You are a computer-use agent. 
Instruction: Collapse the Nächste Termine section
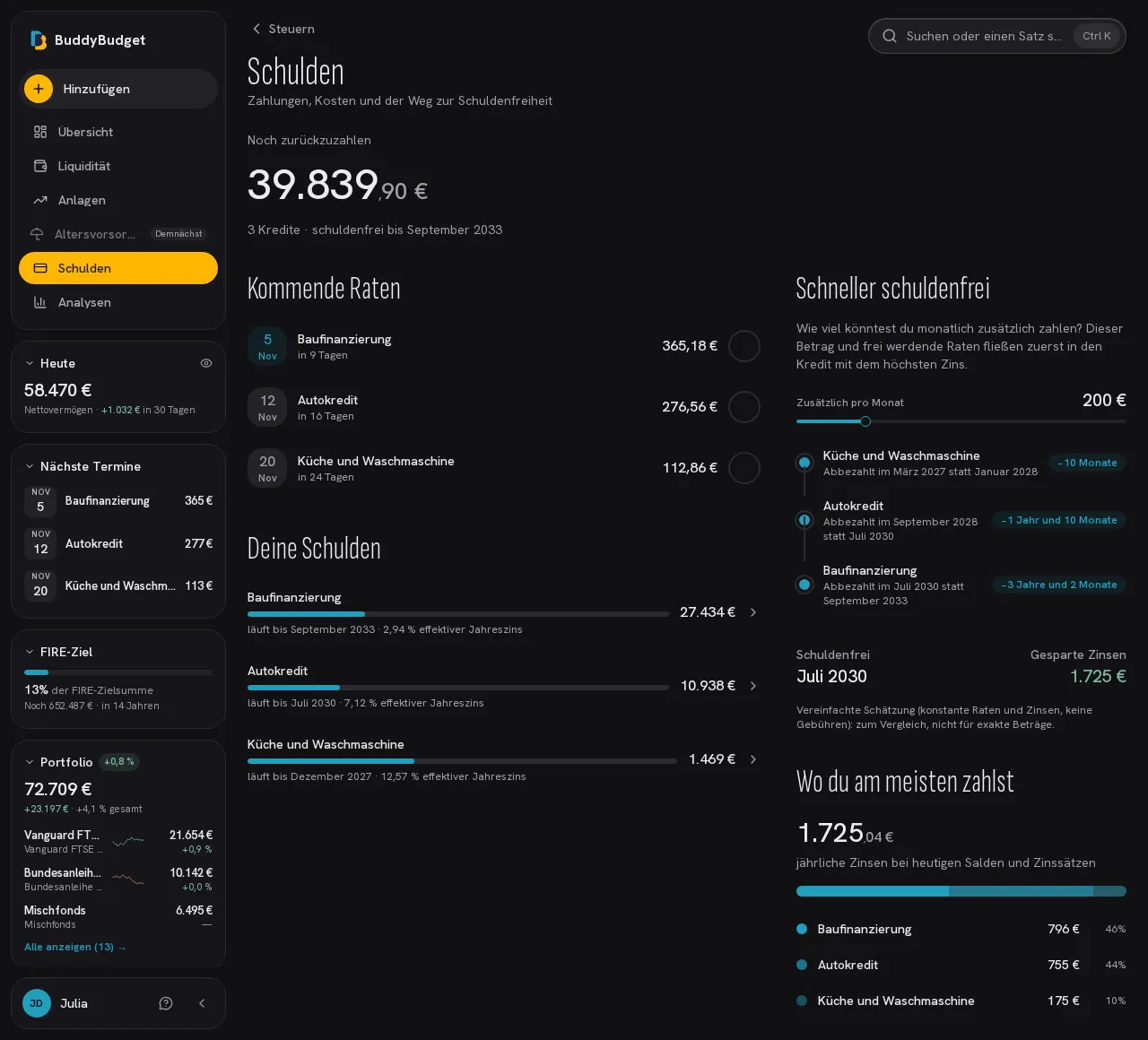[30, 466]
